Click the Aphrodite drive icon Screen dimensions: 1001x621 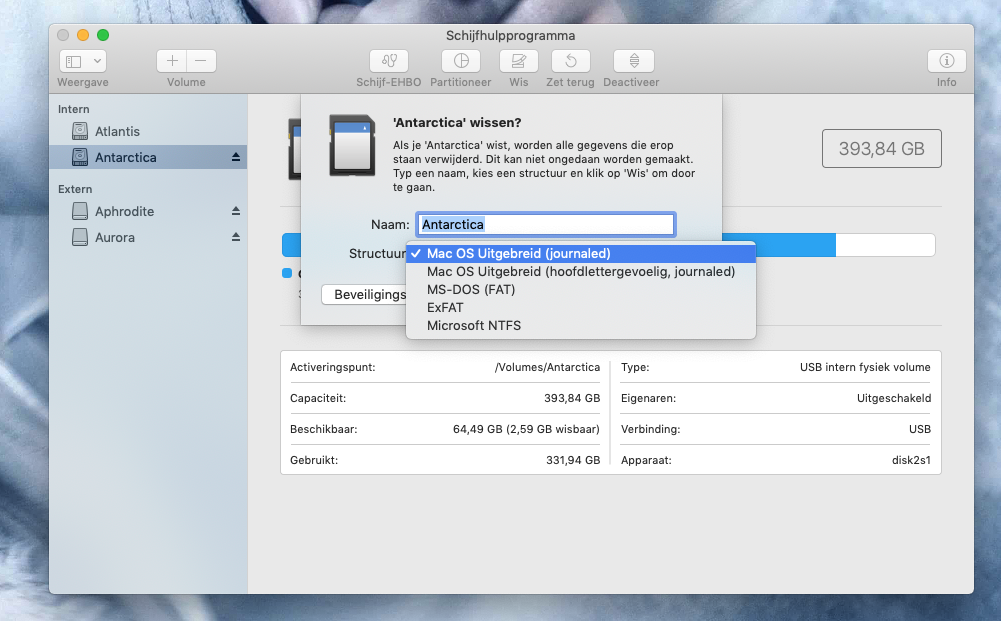80,211
